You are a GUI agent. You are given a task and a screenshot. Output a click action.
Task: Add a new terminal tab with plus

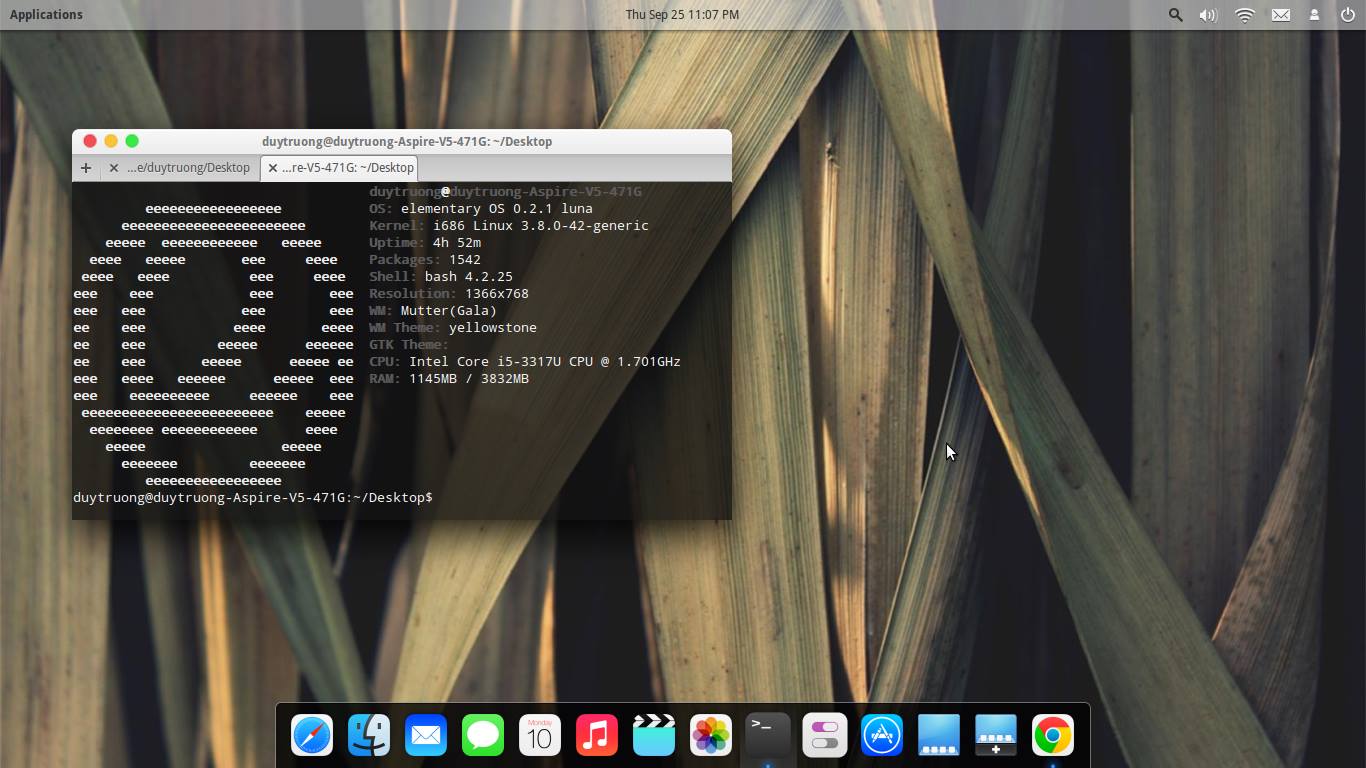[x=86, y=168]
